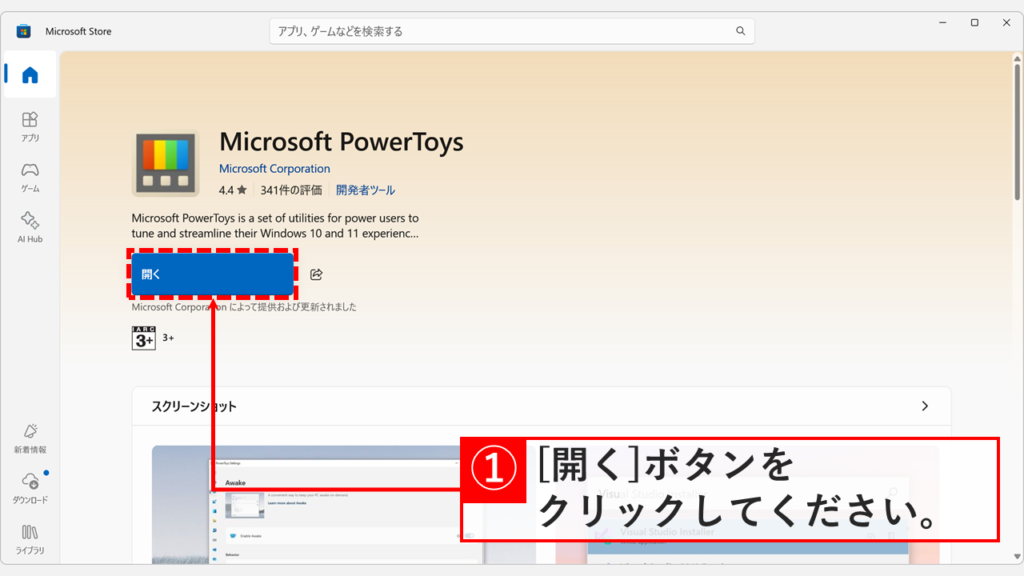This screenshot has width=1024, height=576.
Task: Click the share icon next to 開く
Action: [x=317, y=275]
